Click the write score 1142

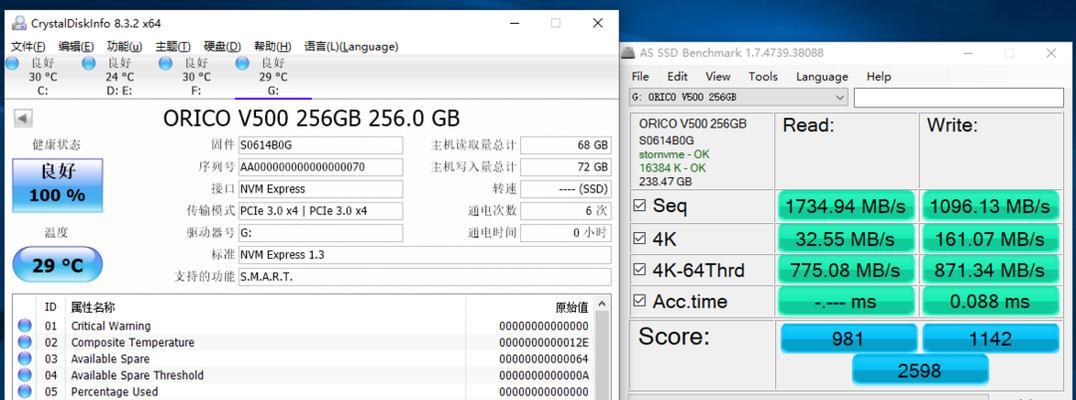(991, 338)
